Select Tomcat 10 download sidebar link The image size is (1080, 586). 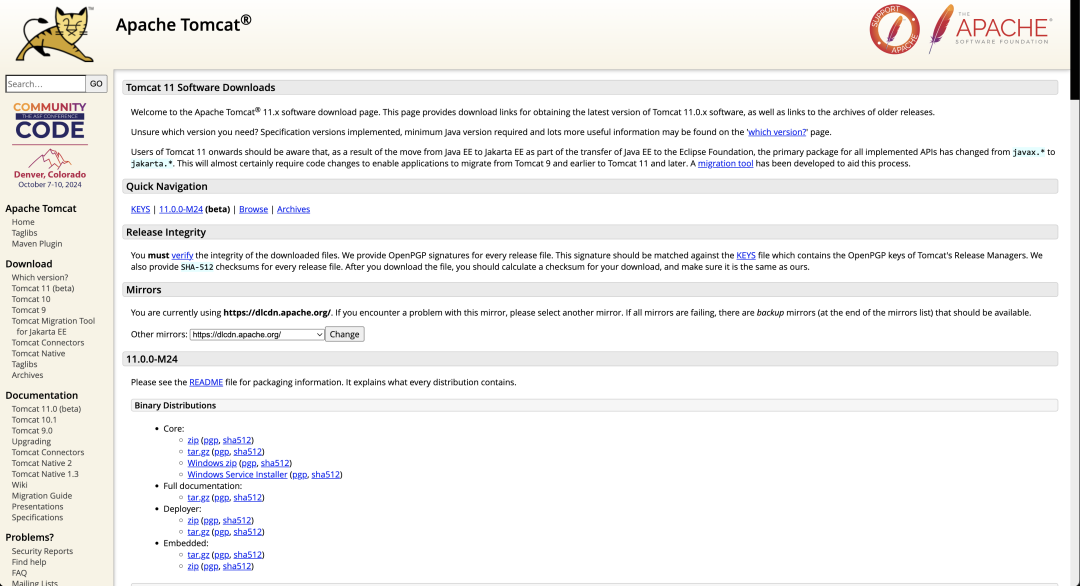(31, 300)
